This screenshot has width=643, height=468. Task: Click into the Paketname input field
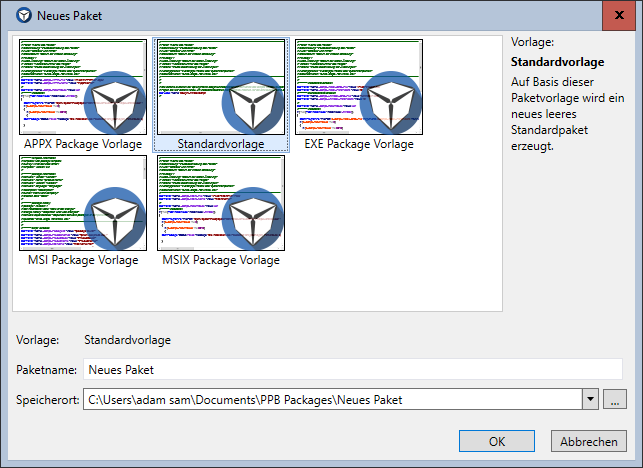tap(352, 370)
